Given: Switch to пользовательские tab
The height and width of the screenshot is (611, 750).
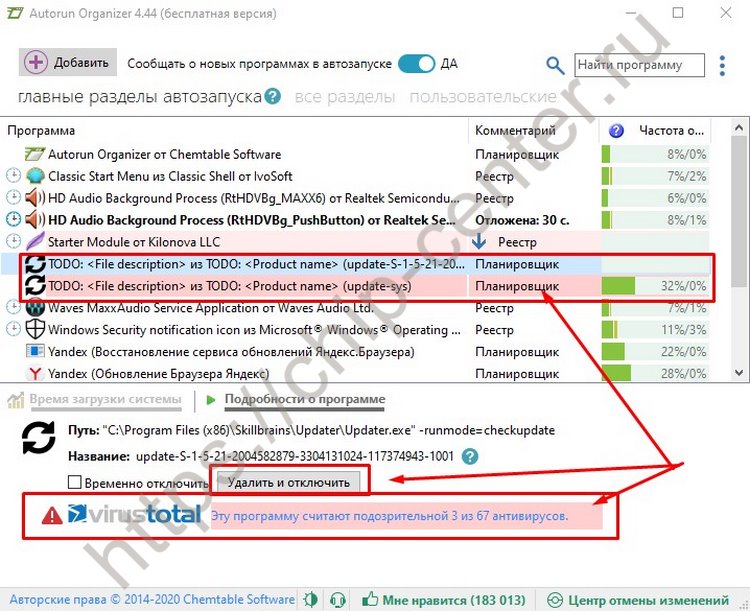Looking at the screenshot, I should point(483,97).
